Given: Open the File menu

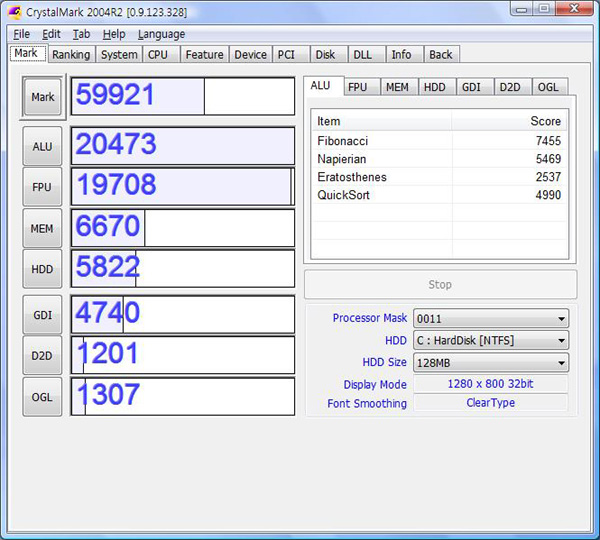Looking at the screenshot, I should pos(21,34).
